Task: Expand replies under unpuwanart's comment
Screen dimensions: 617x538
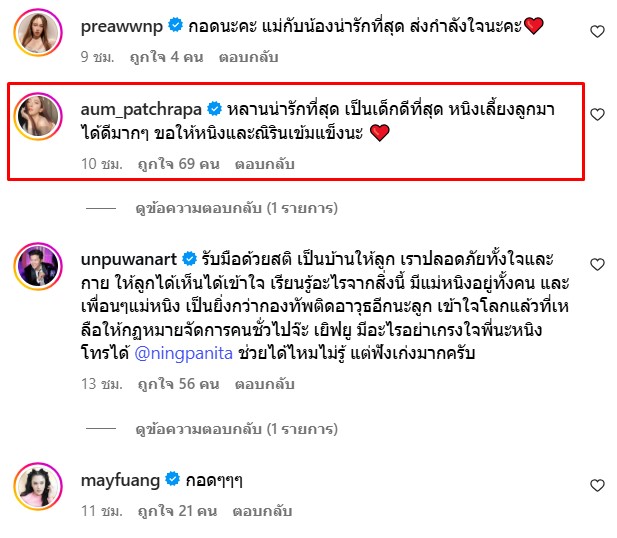Action: coord(236,429)
